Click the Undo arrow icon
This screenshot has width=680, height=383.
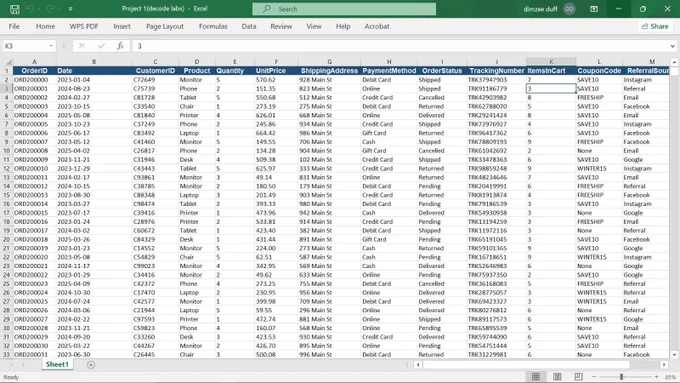click(x=30, y=9)
